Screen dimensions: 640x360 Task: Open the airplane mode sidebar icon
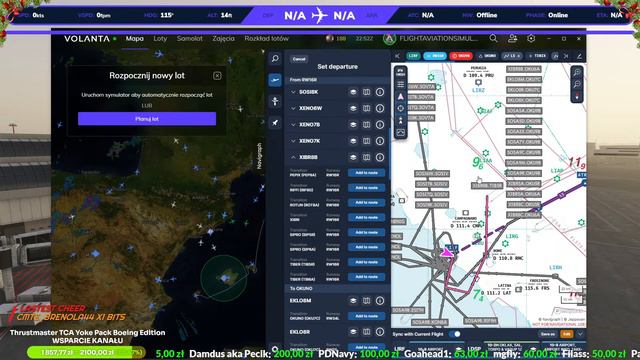[275, 122]
